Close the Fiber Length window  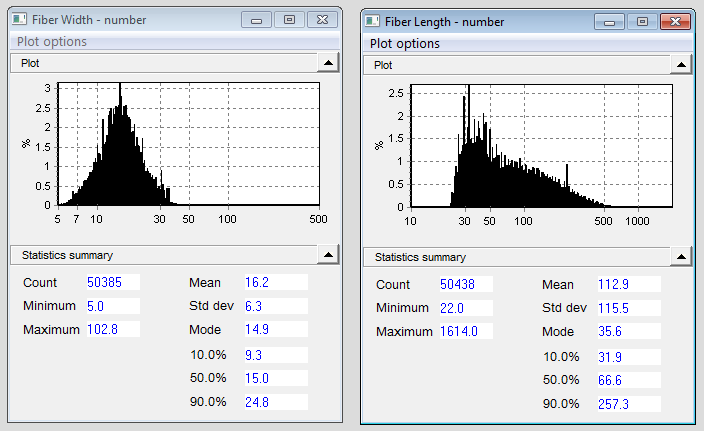[675, 20]
